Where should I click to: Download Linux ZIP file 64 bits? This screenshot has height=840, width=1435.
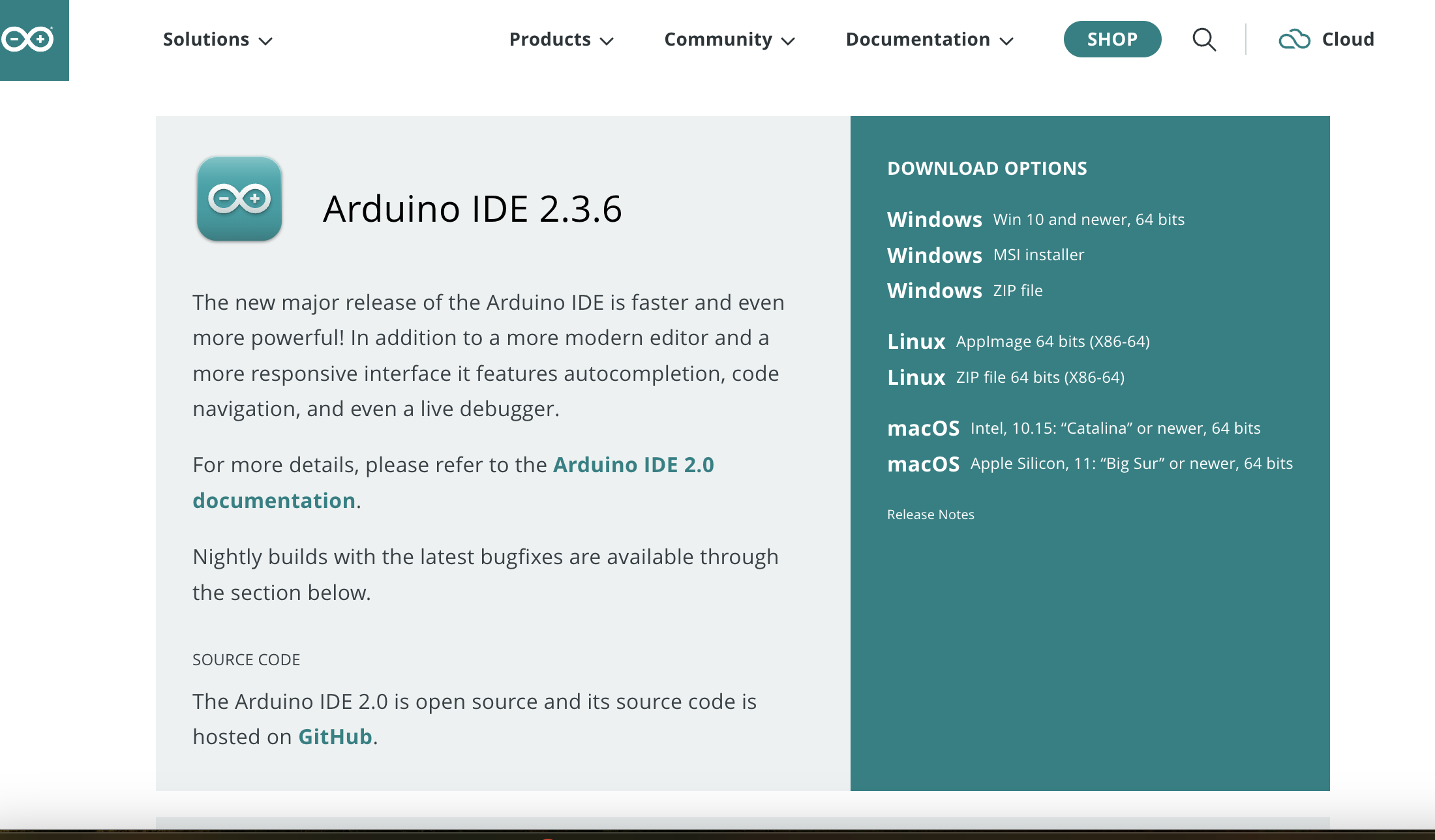(x=1006, y=377)
